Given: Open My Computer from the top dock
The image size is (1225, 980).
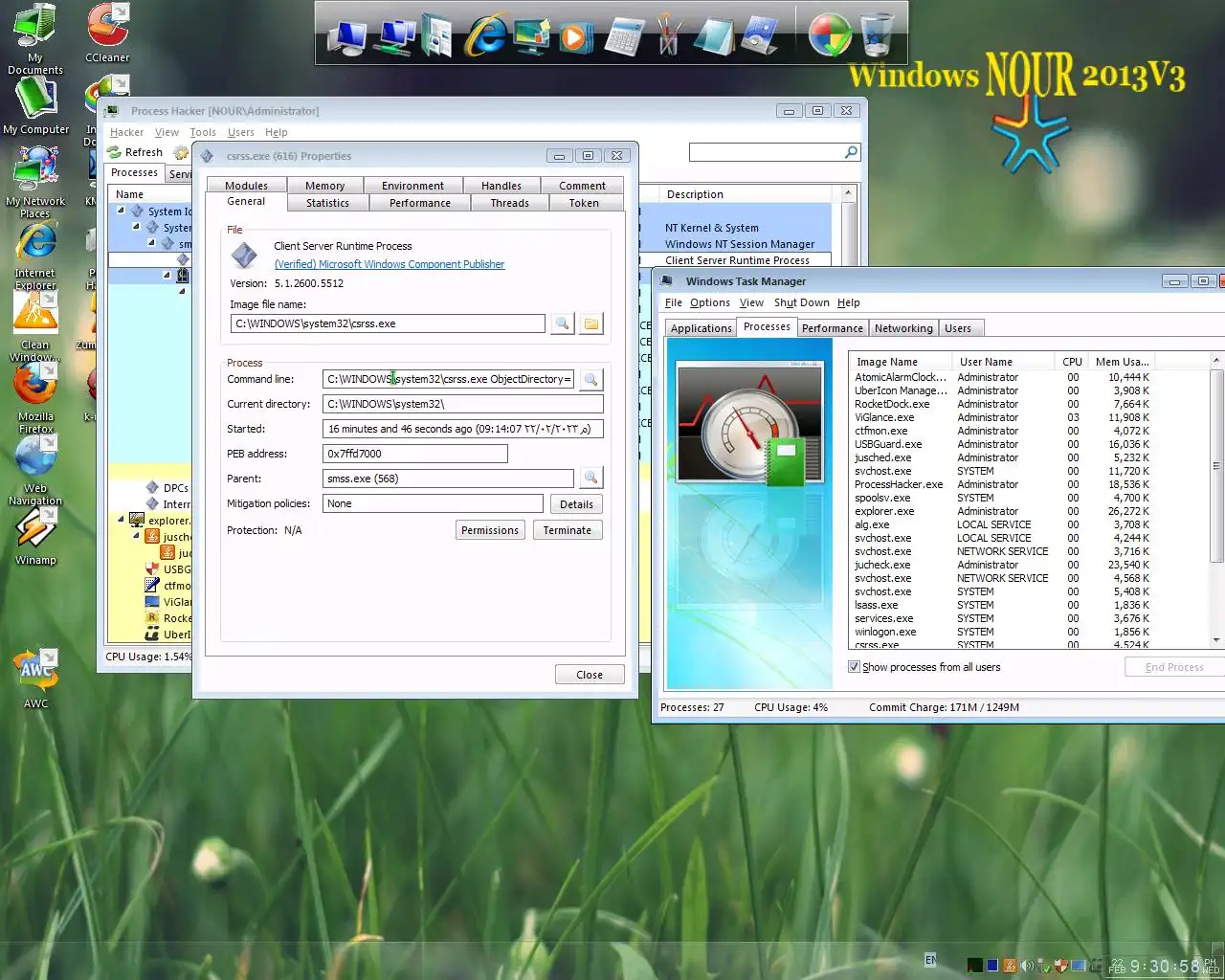Looking at the screenshot, I should coord(347,36).
